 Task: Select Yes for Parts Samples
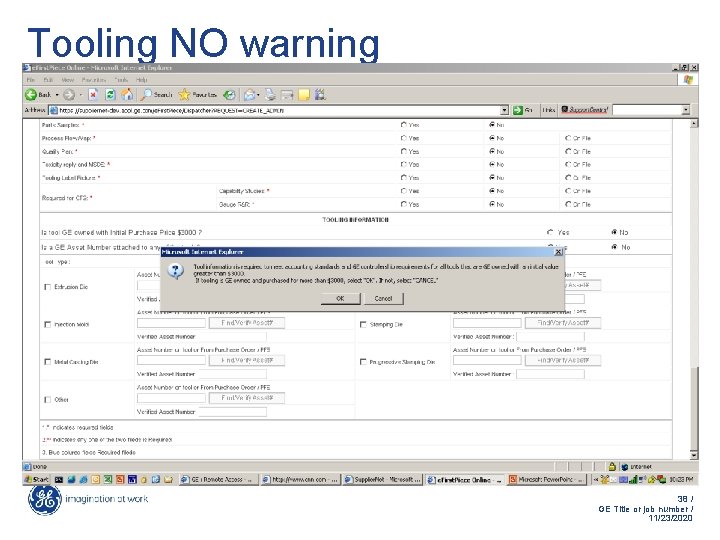(x=404, y=125)
